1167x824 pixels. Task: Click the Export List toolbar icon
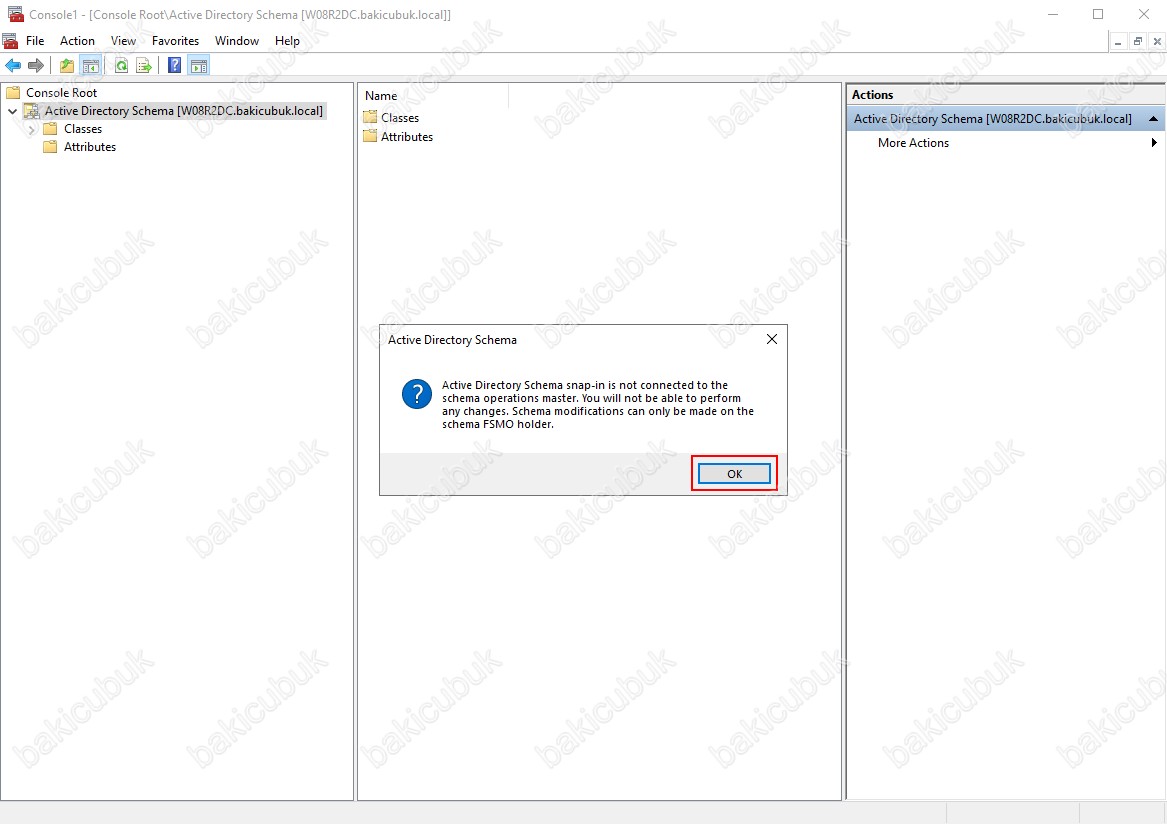(144, 66)
